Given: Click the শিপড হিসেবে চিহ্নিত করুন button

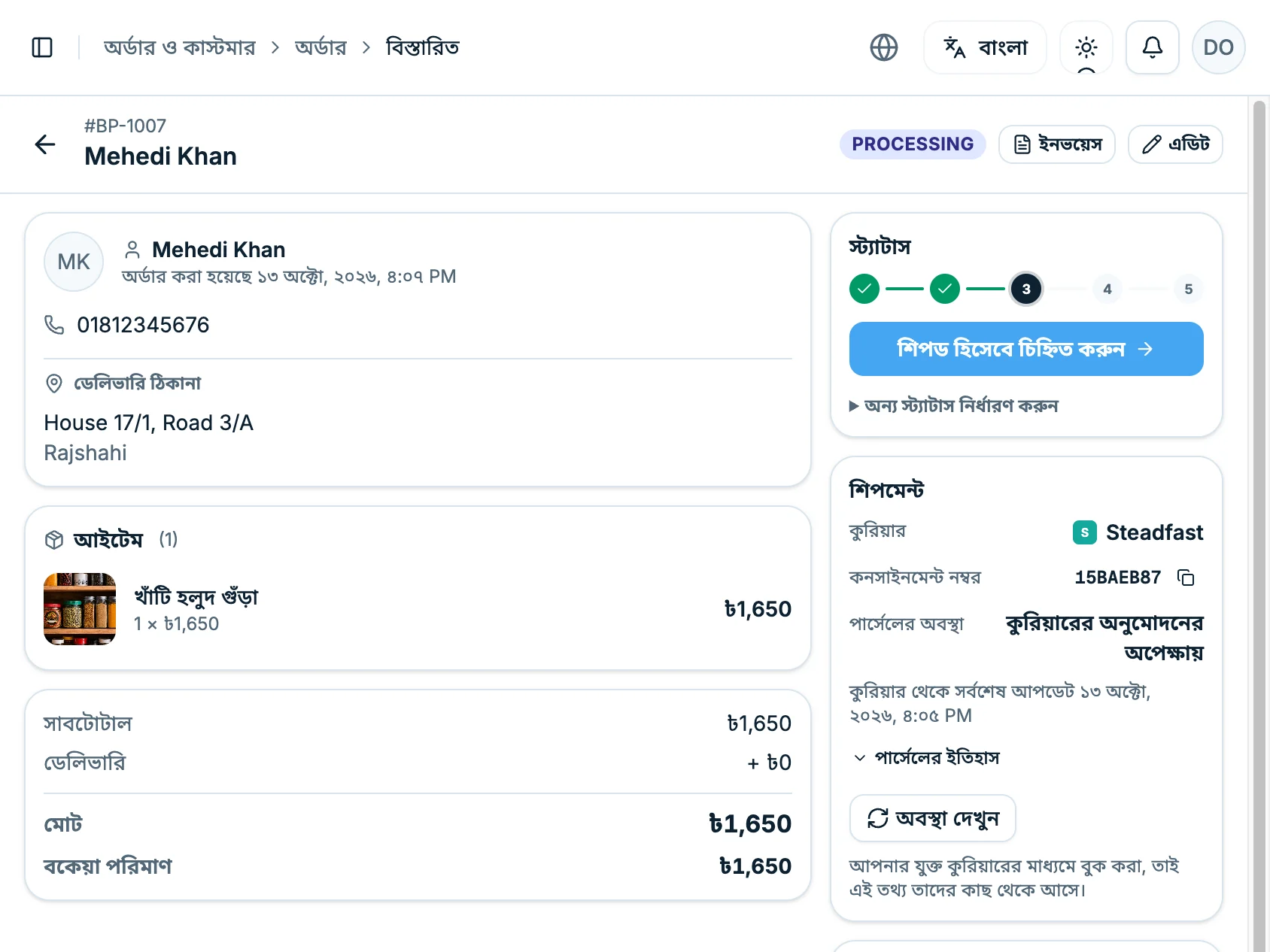Looking at the screenshot, I should pyautogui.click(x=1026, y=349).
